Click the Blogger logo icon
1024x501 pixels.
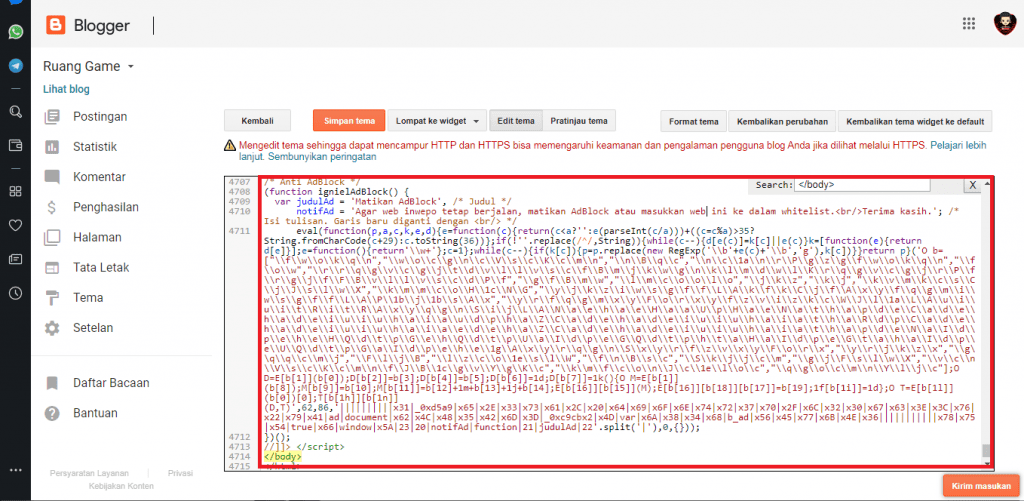[56, 25]
